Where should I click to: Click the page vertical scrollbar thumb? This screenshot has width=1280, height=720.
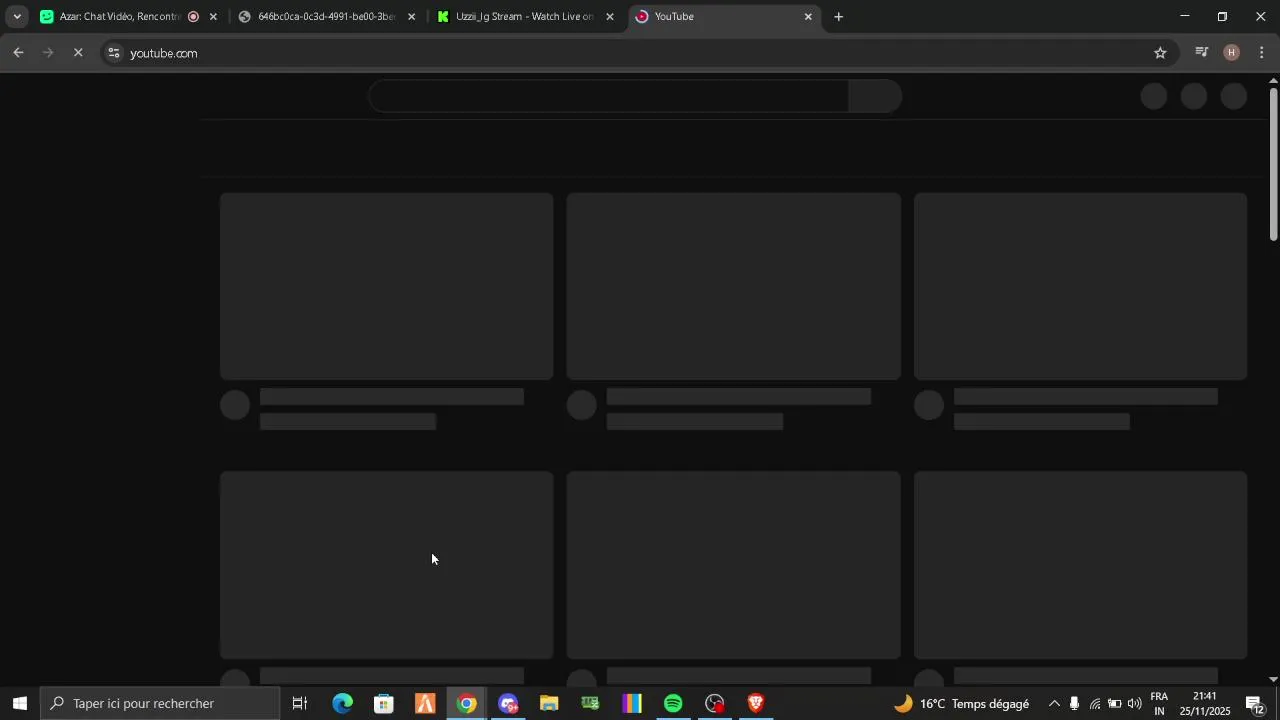[1273, 164]
